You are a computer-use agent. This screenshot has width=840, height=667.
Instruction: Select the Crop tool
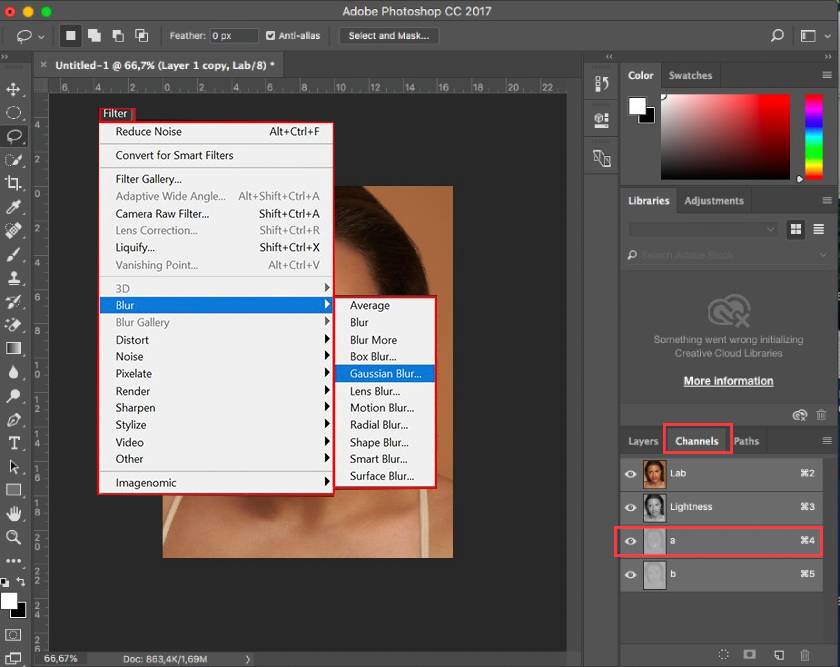(14, 183)
